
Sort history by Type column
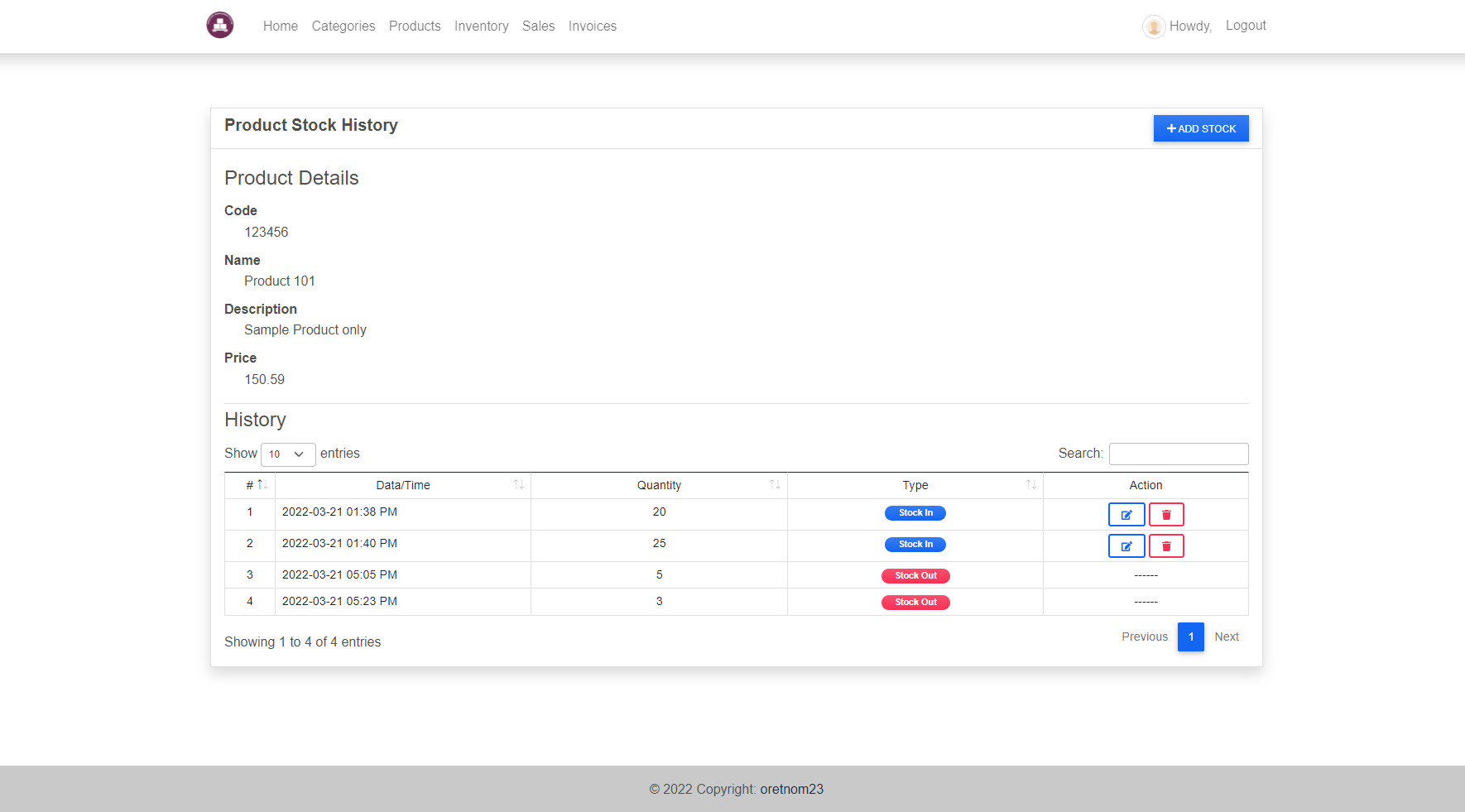[x=915, y=485]
